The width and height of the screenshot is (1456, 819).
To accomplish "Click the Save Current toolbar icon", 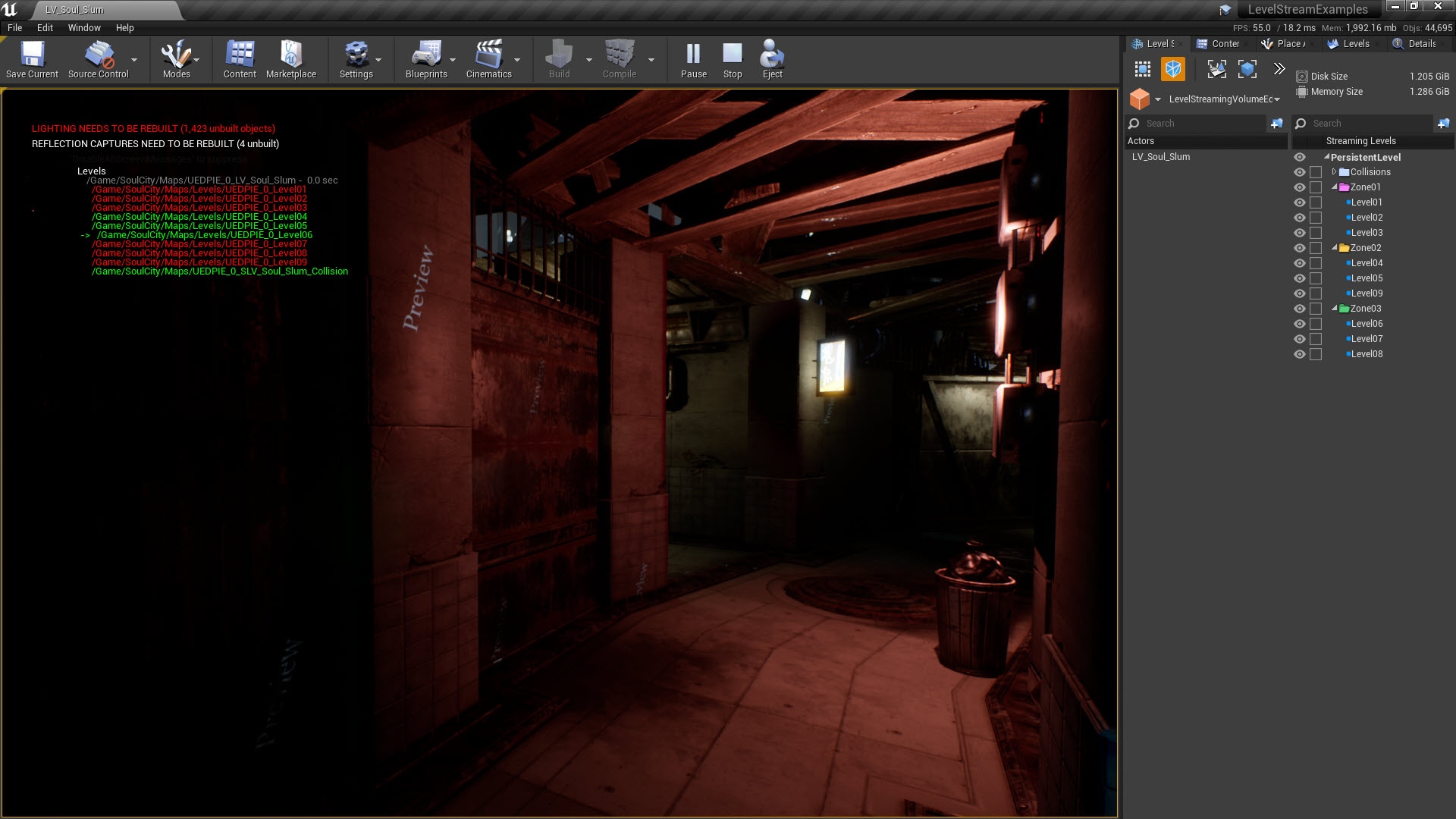I will (x=32, y=55).
